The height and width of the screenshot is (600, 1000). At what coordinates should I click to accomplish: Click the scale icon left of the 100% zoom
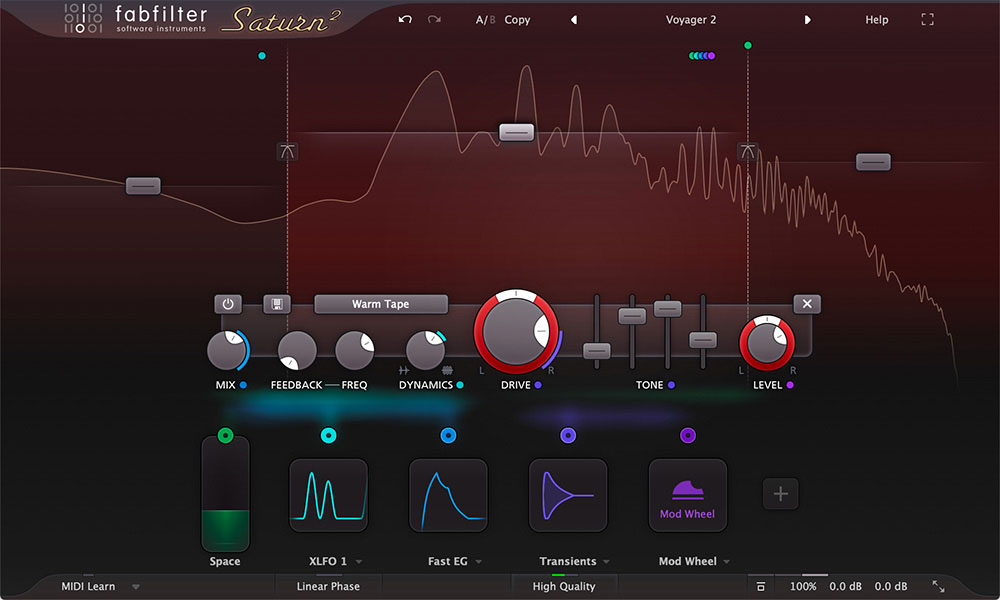click(x=760, y=586)
